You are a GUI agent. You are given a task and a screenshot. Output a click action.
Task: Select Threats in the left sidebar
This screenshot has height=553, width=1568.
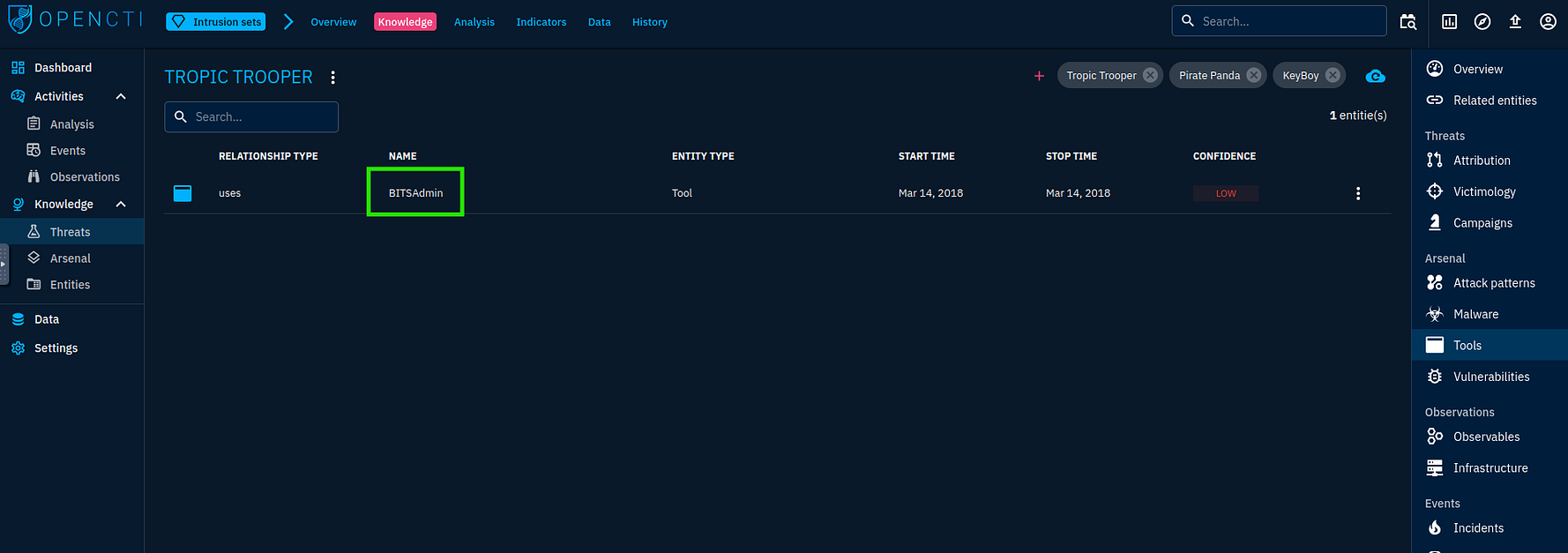71,232
